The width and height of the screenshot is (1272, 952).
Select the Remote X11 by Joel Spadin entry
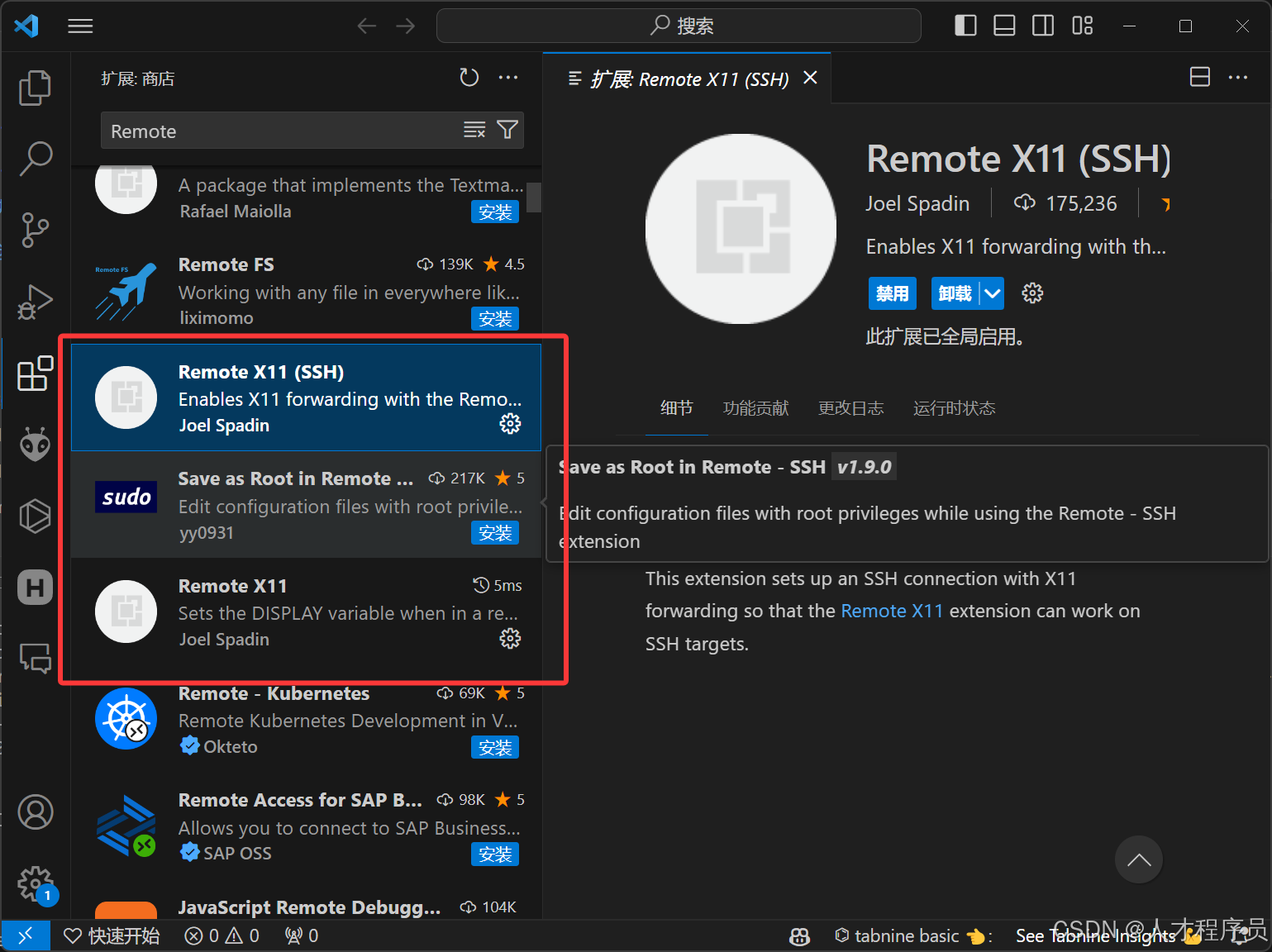306,612
